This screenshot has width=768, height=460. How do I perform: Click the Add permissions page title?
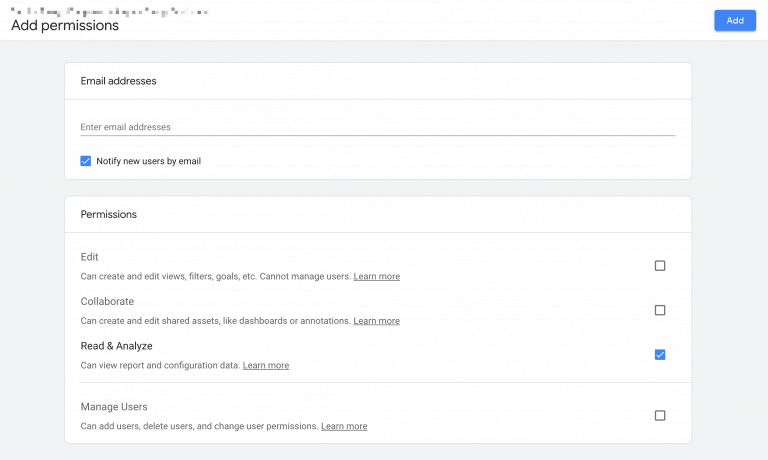click(65, 26)
